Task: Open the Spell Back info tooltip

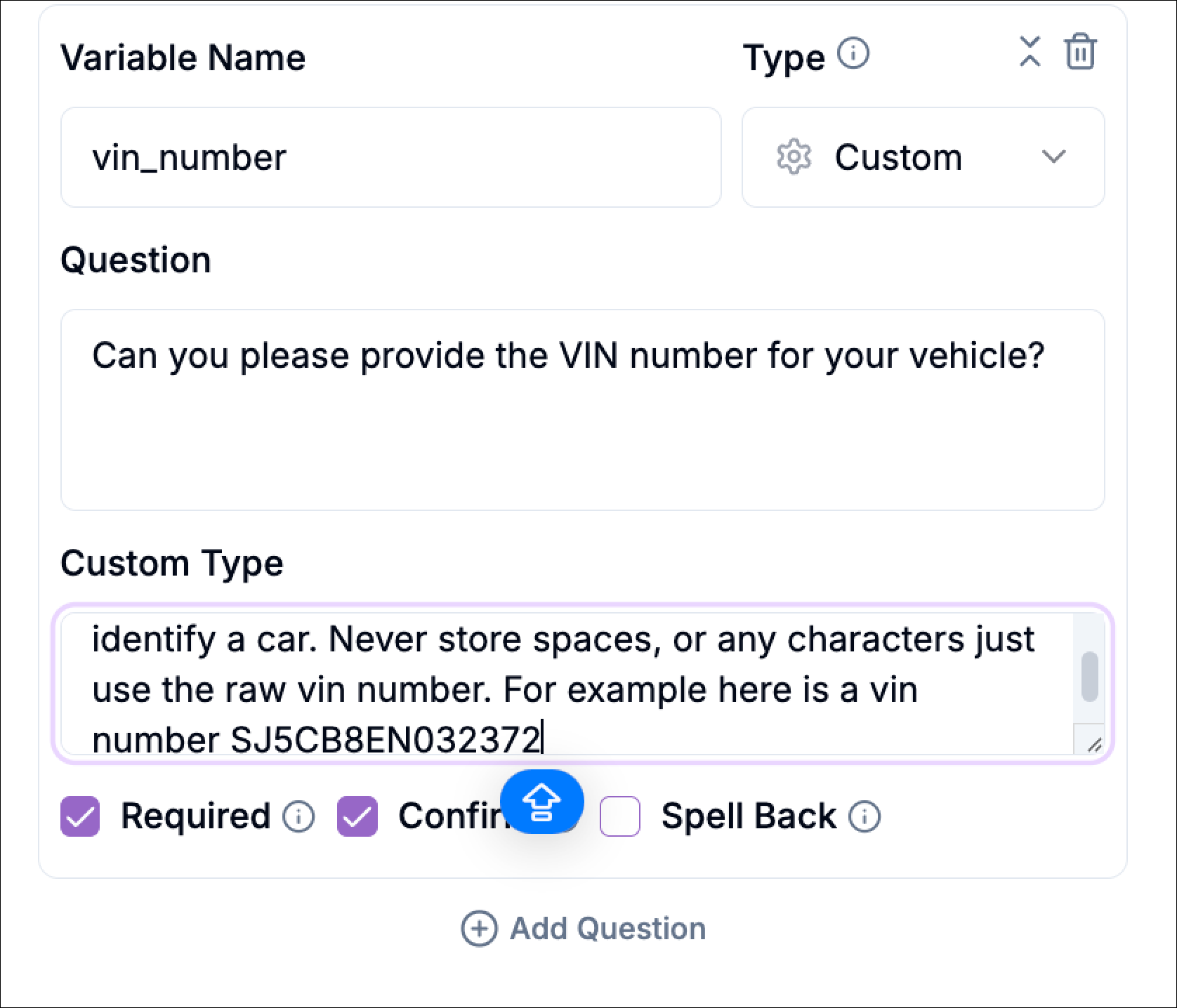Action: [x=863, y=816]
